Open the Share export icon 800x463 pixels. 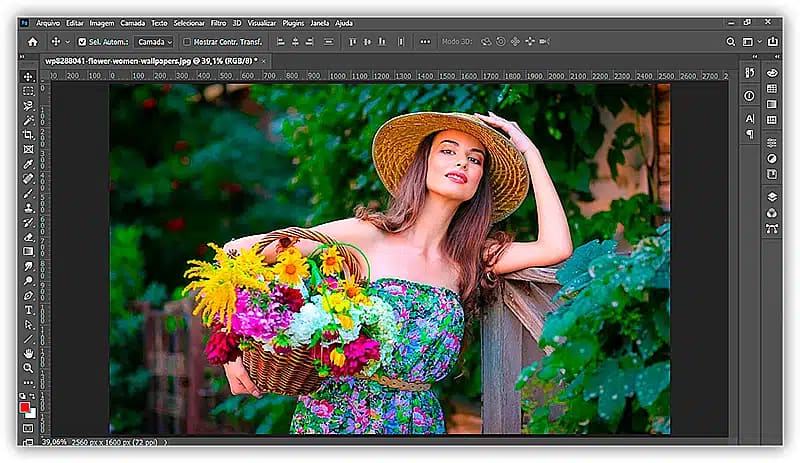773,42
